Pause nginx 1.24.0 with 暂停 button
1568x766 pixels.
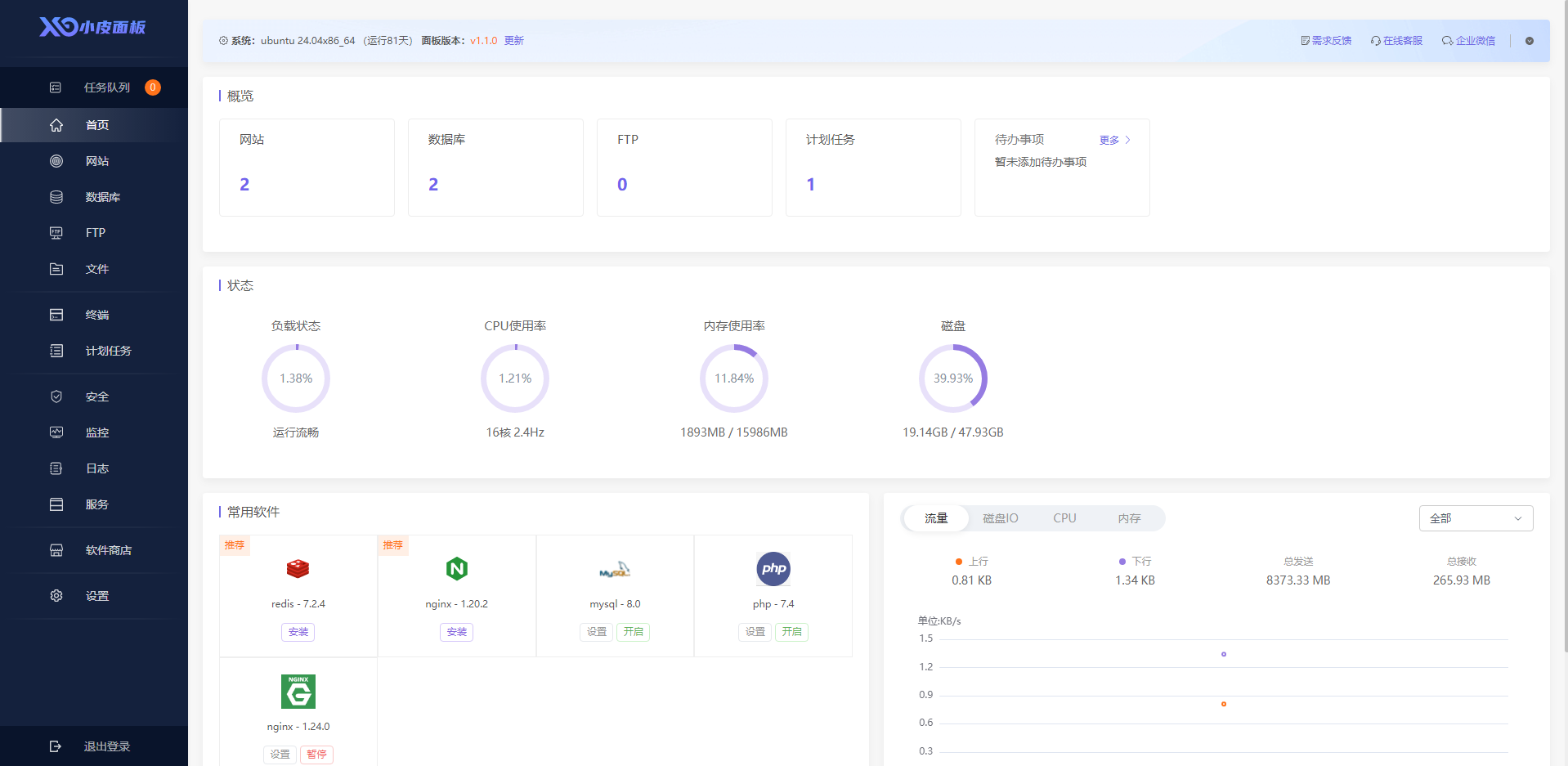tap(317, 755)
